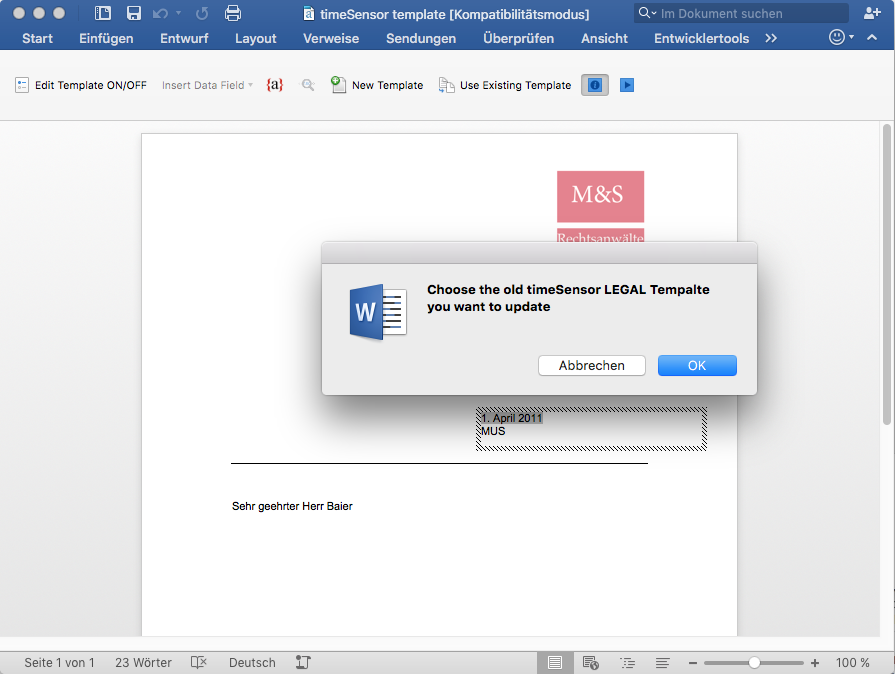Show more ribbon tabs with double chevron

[771, 38]
